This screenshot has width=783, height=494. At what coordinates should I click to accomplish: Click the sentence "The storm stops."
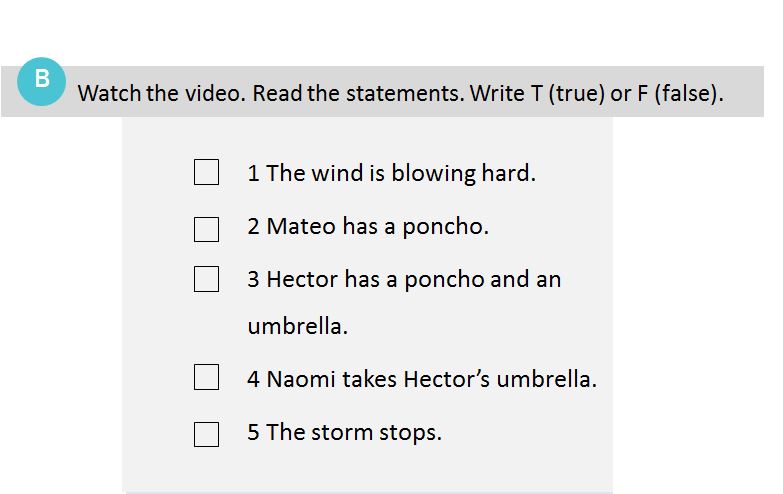354,433
